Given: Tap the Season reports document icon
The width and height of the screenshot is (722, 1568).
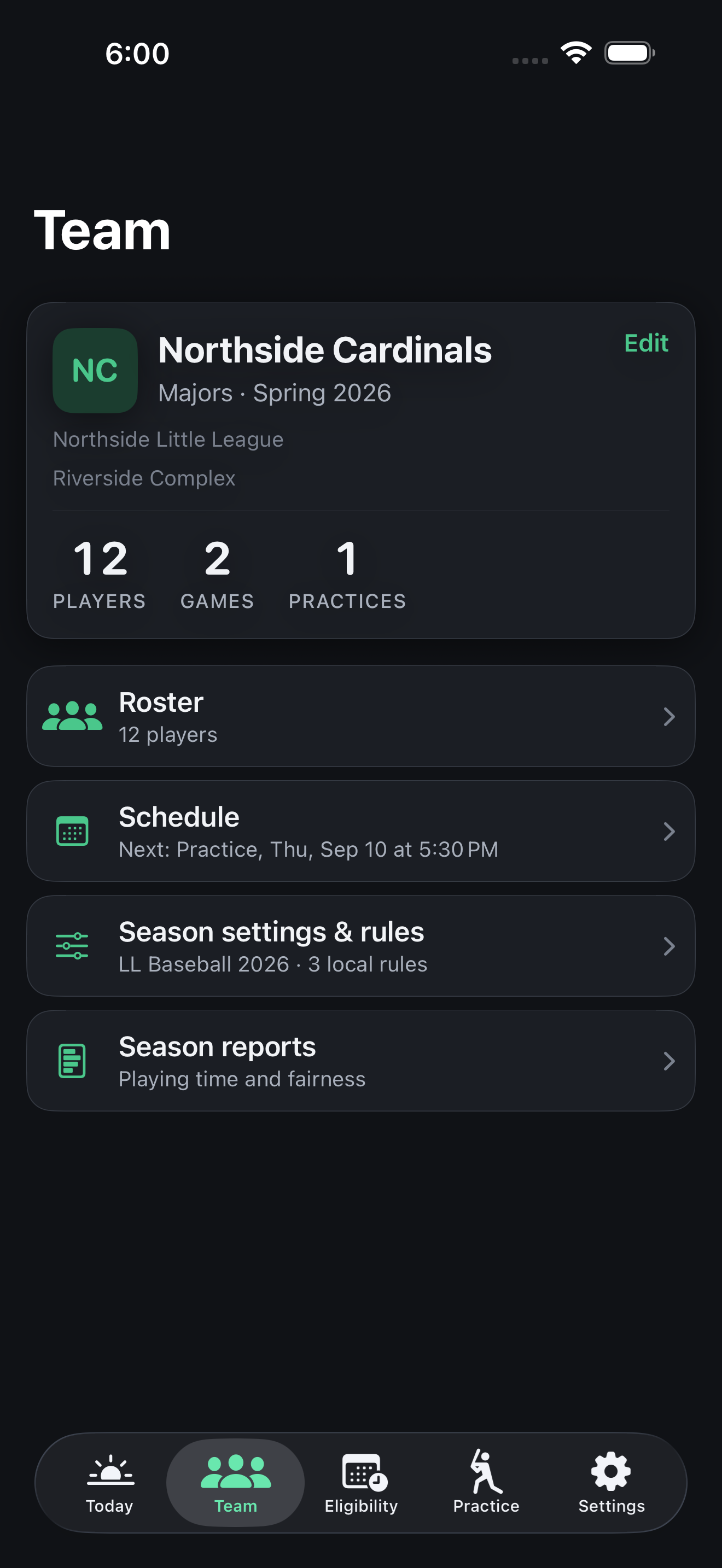Looking at the screenshot, I should pyautogui.click(x=72, y=1061).
